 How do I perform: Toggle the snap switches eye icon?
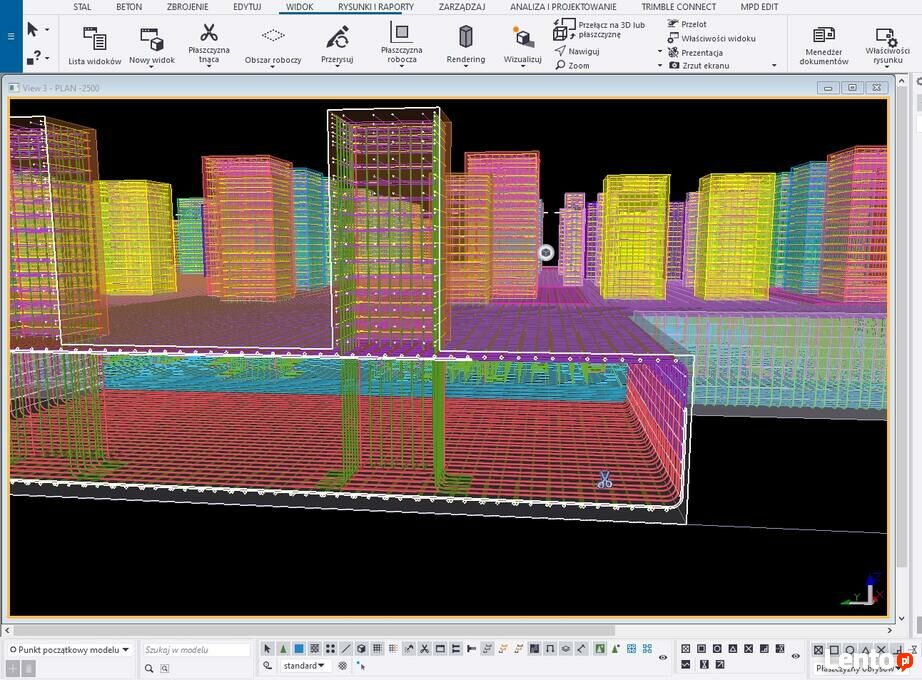pyautogui.click(x=795, y=656)
